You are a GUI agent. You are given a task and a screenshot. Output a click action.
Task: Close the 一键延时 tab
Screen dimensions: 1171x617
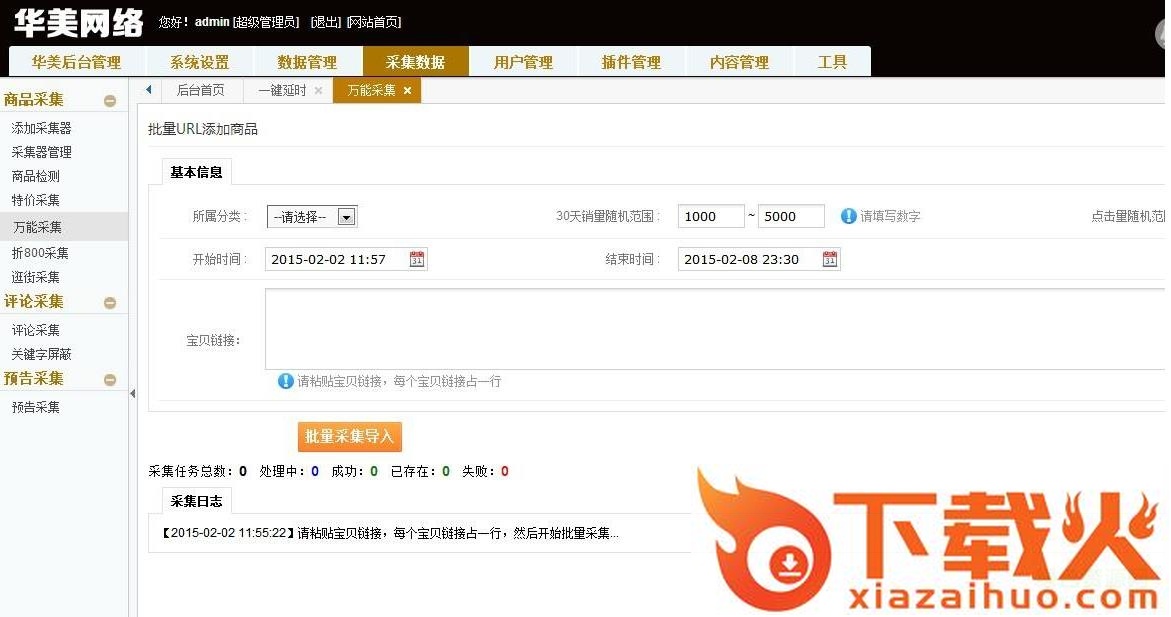pyautogui.click(x=318, y=91)
